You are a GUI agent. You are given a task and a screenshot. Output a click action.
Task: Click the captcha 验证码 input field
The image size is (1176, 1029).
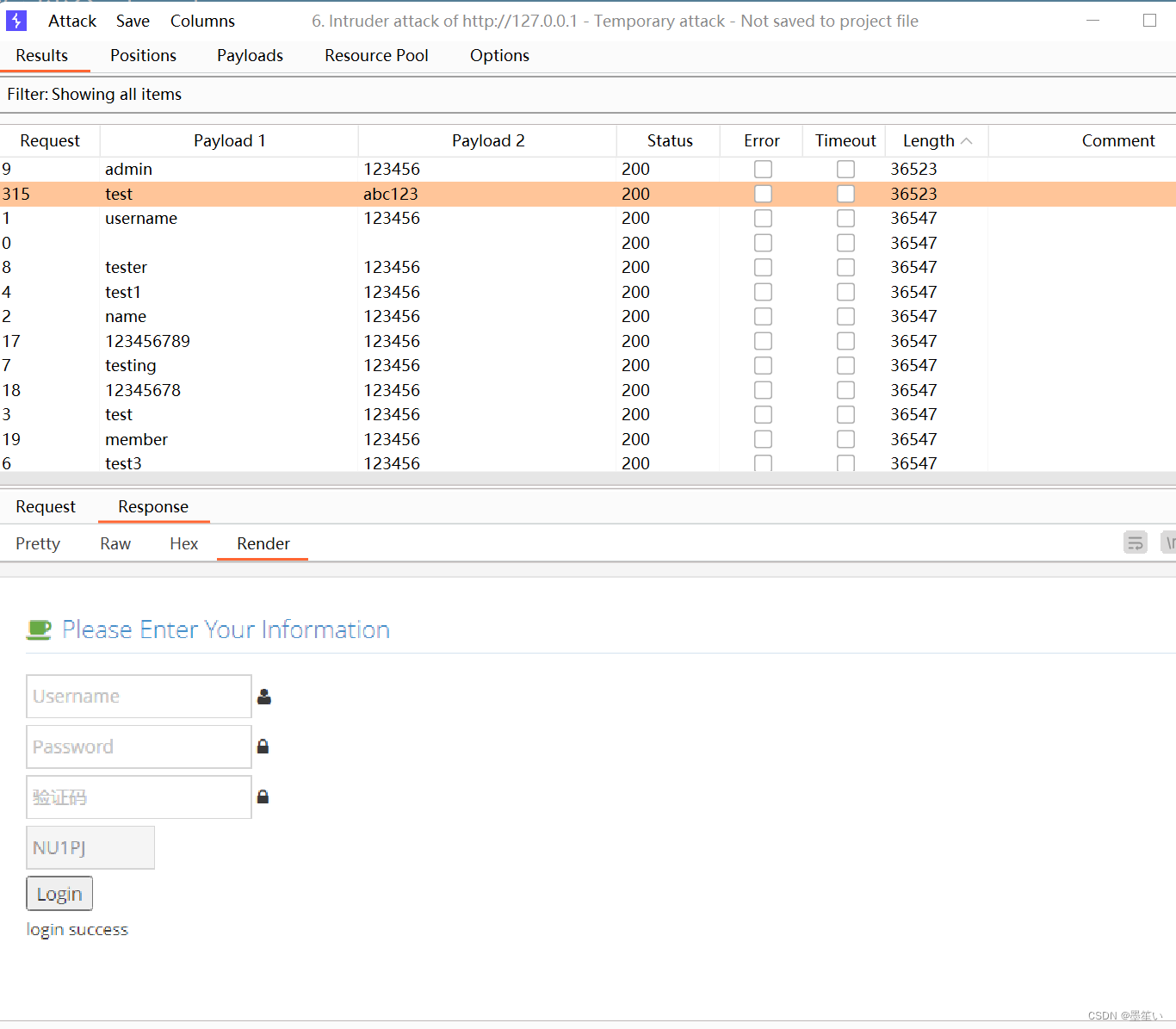(x=139, y=797)
